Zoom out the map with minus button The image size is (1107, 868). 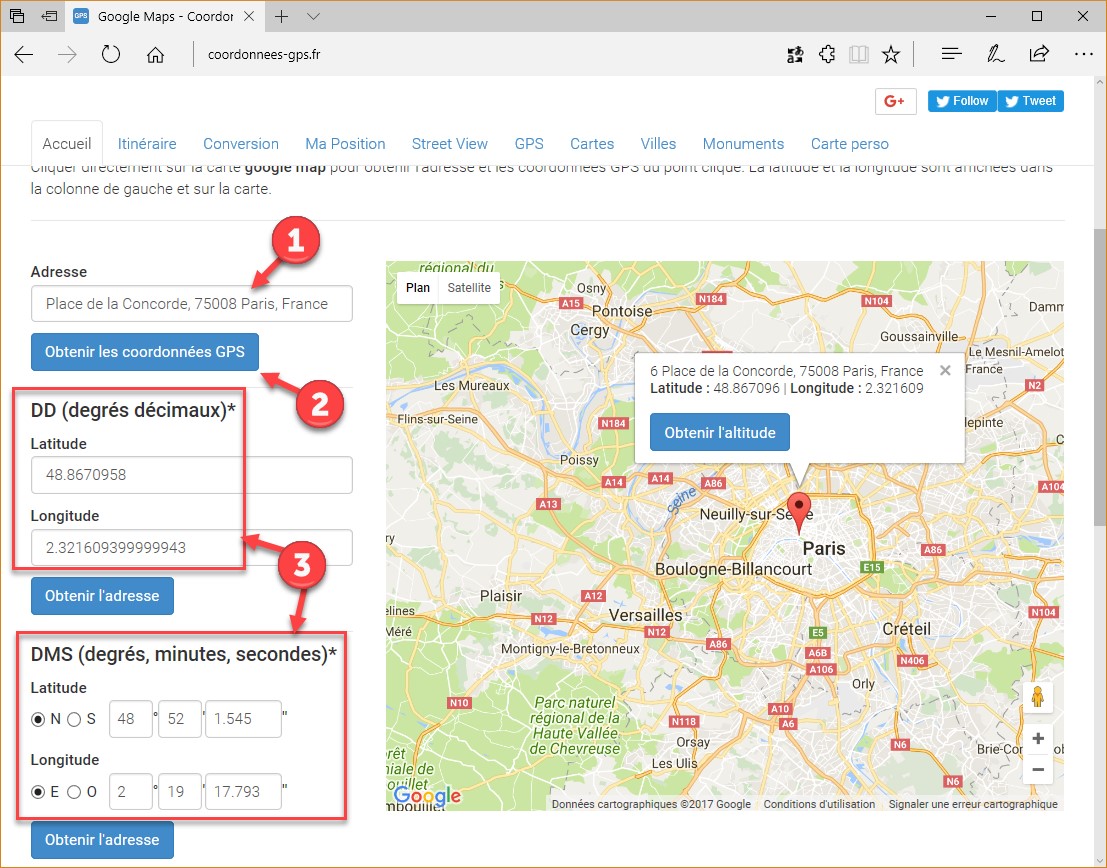click(1038, 769)
